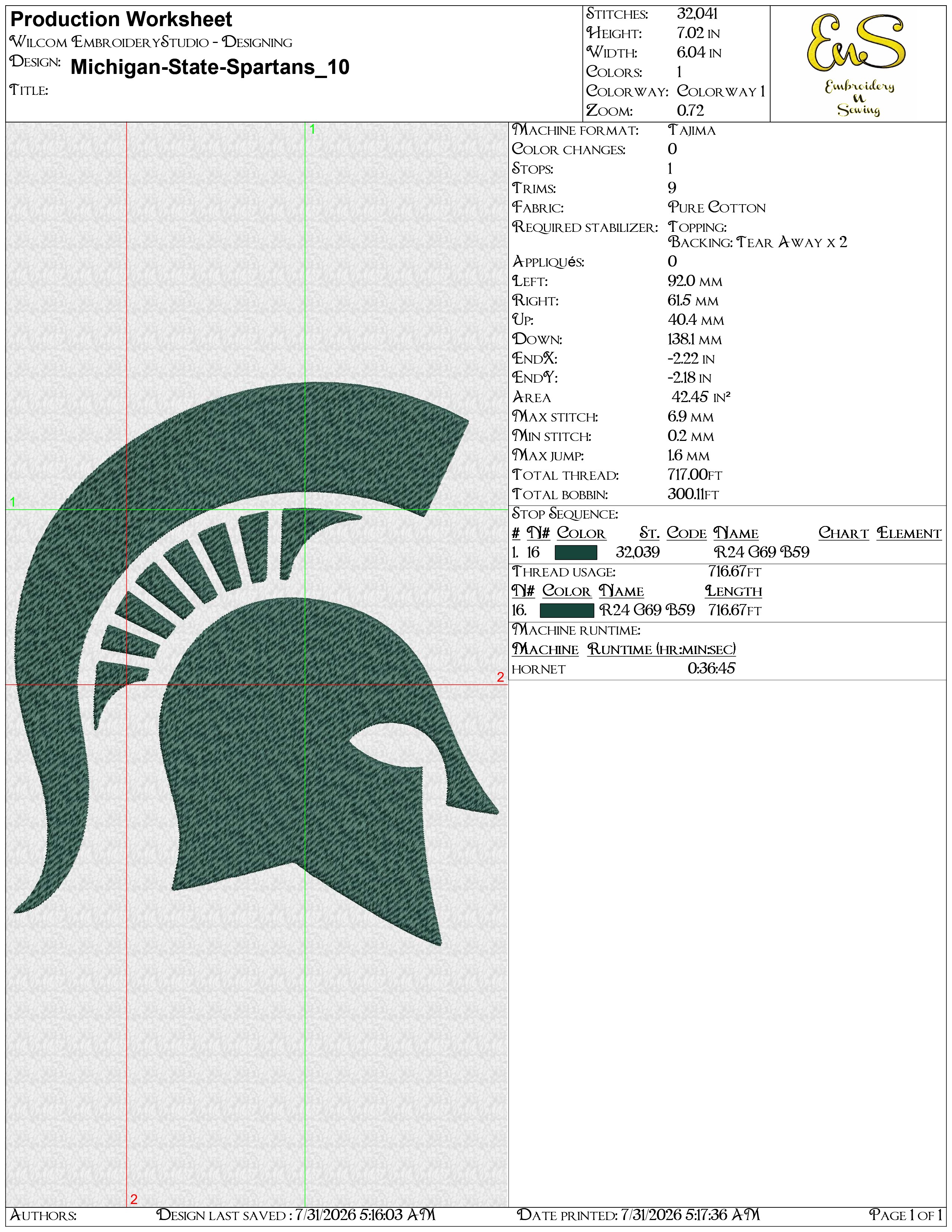This screenshot has width=952, height=1232.
Task: Click the 'Chart' column header
Action: coord(843,533)
